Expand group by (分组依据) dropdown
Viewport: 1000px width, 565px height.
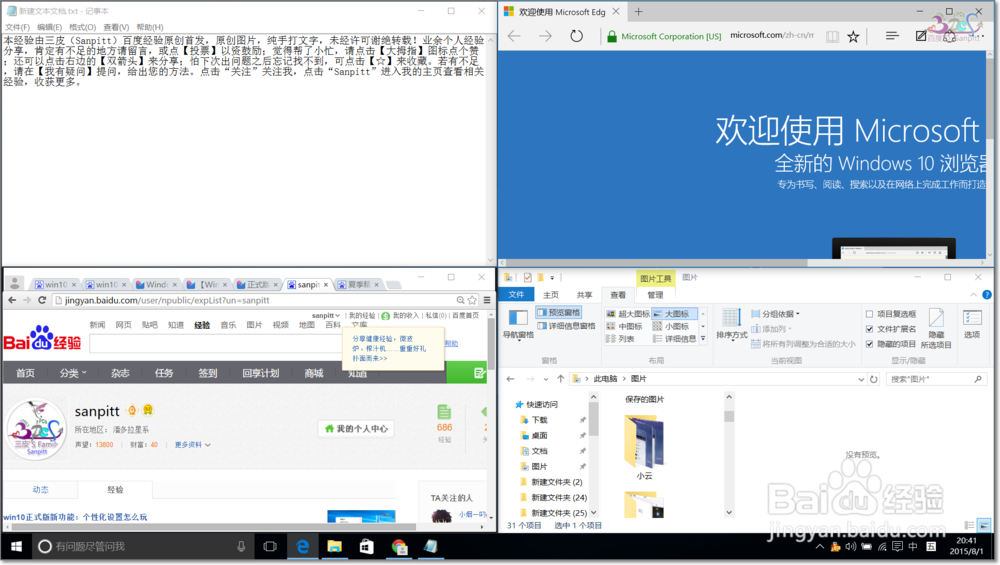(776, 314)
